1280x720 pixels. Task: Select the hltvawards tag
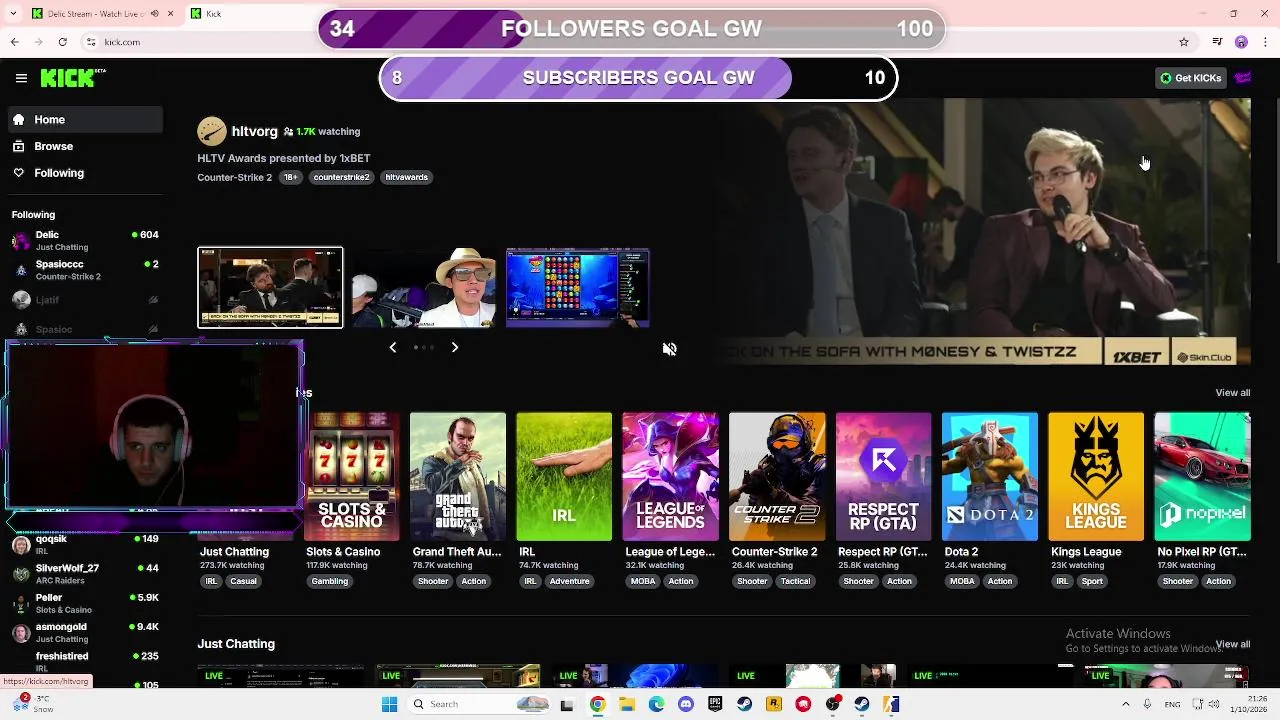click(x=406, y=177)
